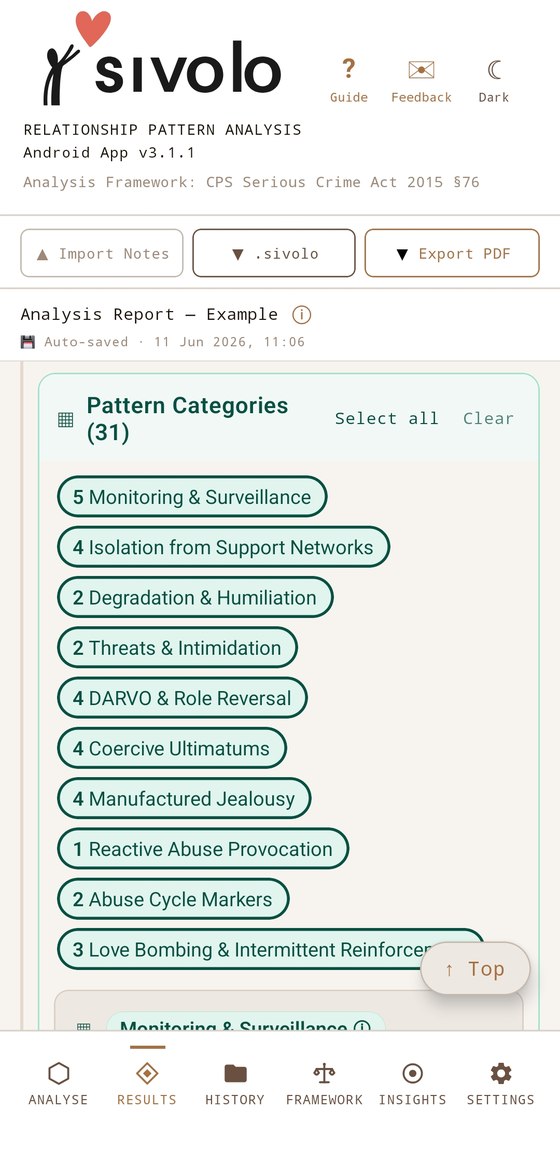Viewport: 560px width, 1153px height.
Task: Open the Feedback envelope icon
Action: point(421,70)
